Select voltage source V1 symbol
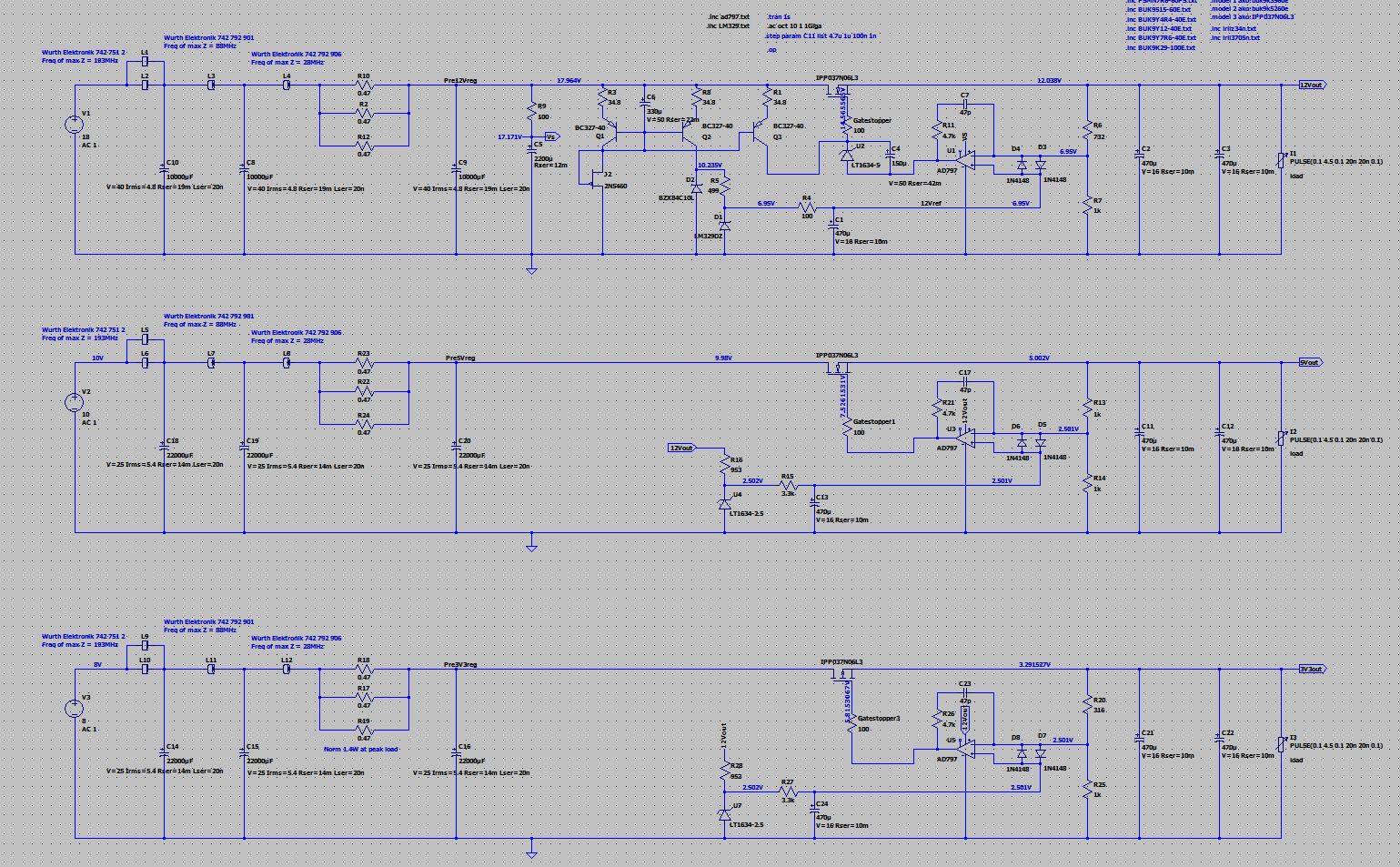Viewport: 1400px width, 867px height. point(75,126)
